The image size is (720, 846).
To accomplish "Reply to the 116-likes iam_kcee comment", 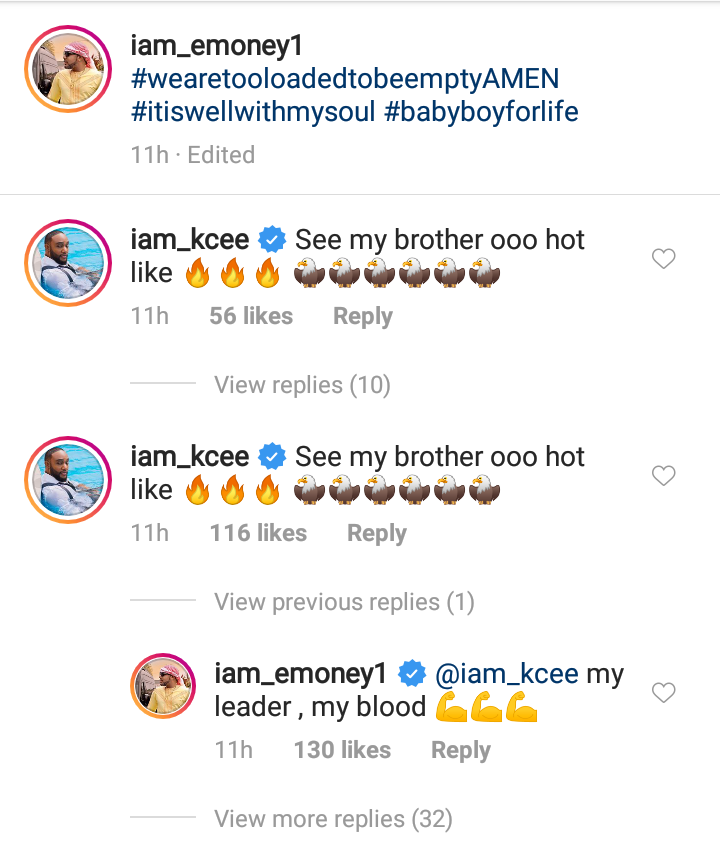I will (376, 533).
